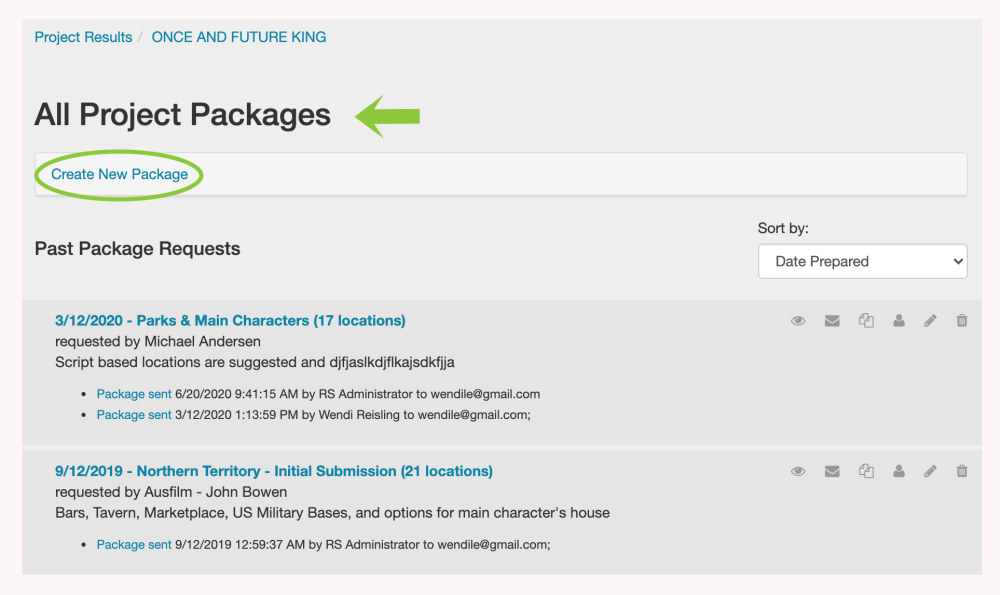Click person icon for Northern Territory package
This screenshot has height=595, width=1000.
click(x=899, y=471)
